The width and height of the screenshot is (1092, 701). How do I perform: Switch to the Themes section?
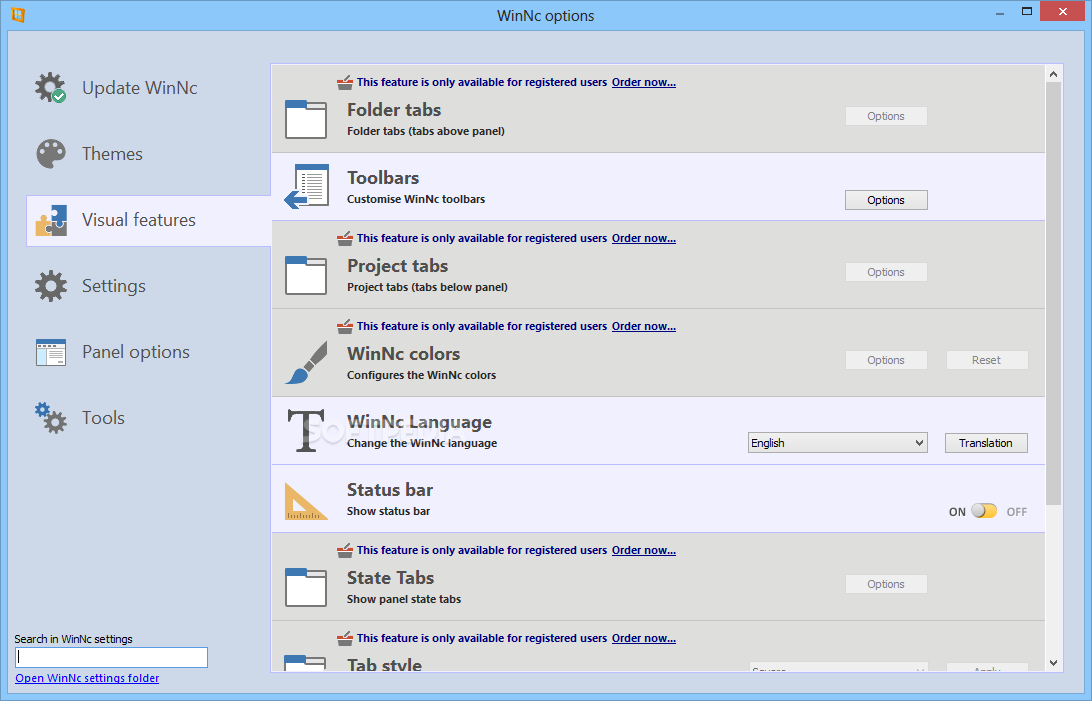click(112, 154)
